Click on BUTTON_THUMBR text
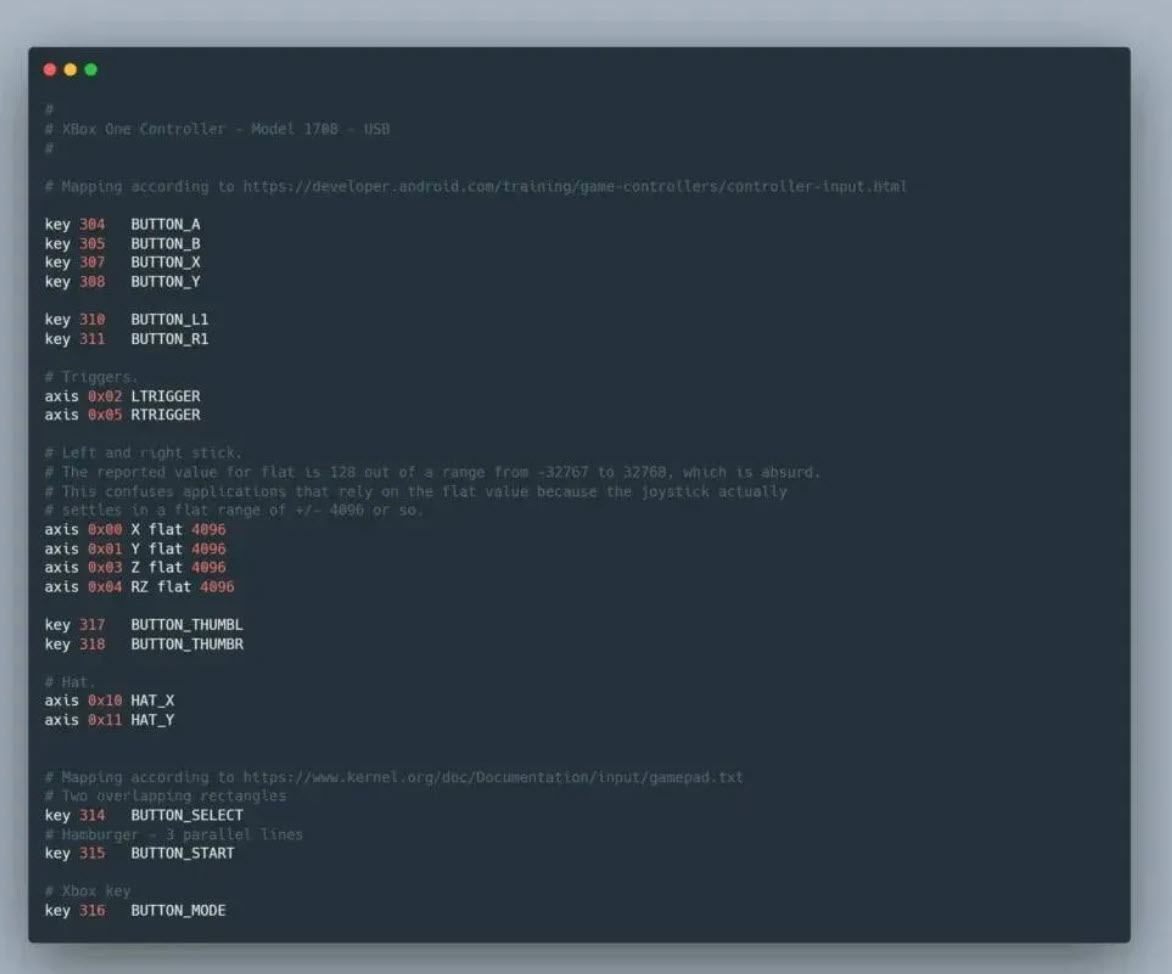 (186, 644)
